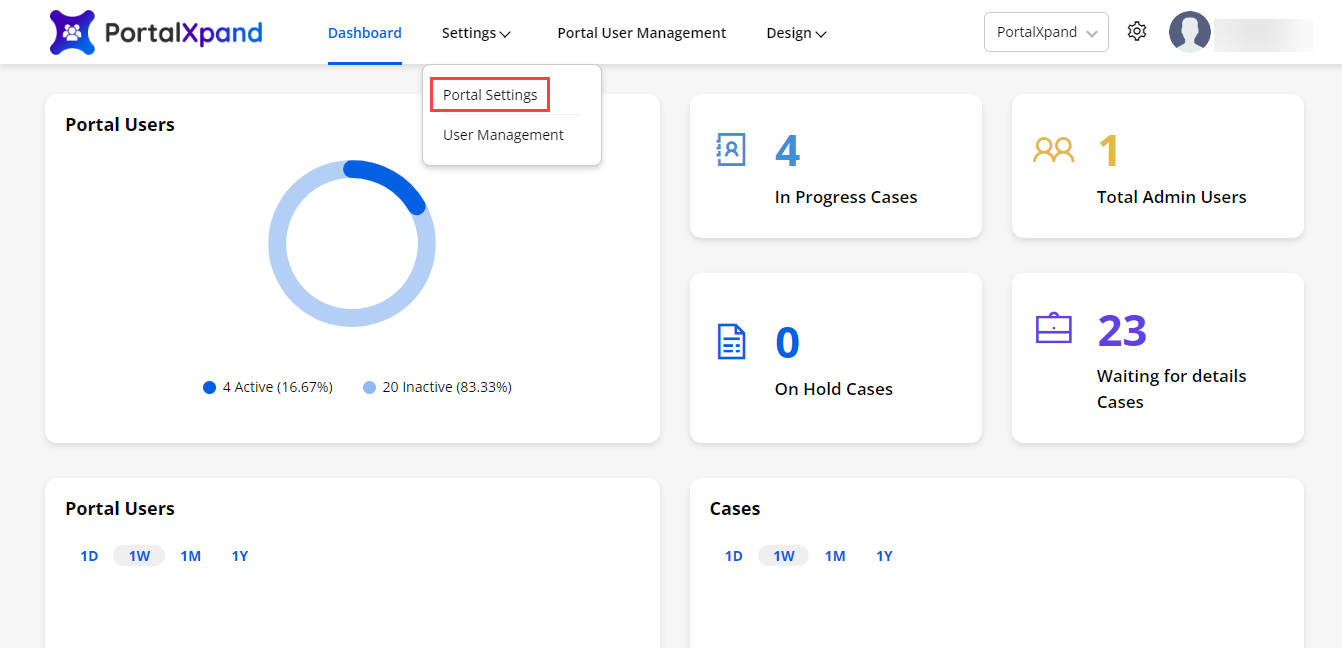Select 1Y range in Portal Users chart
The image size is (1342, 648).
(x=240, y=556)
